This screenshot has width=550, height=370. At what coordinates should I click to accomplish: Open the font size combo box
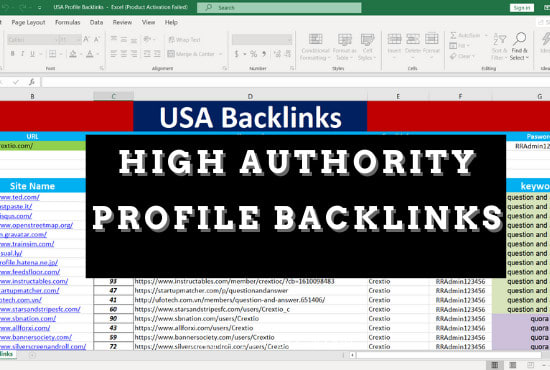point(70,40)
